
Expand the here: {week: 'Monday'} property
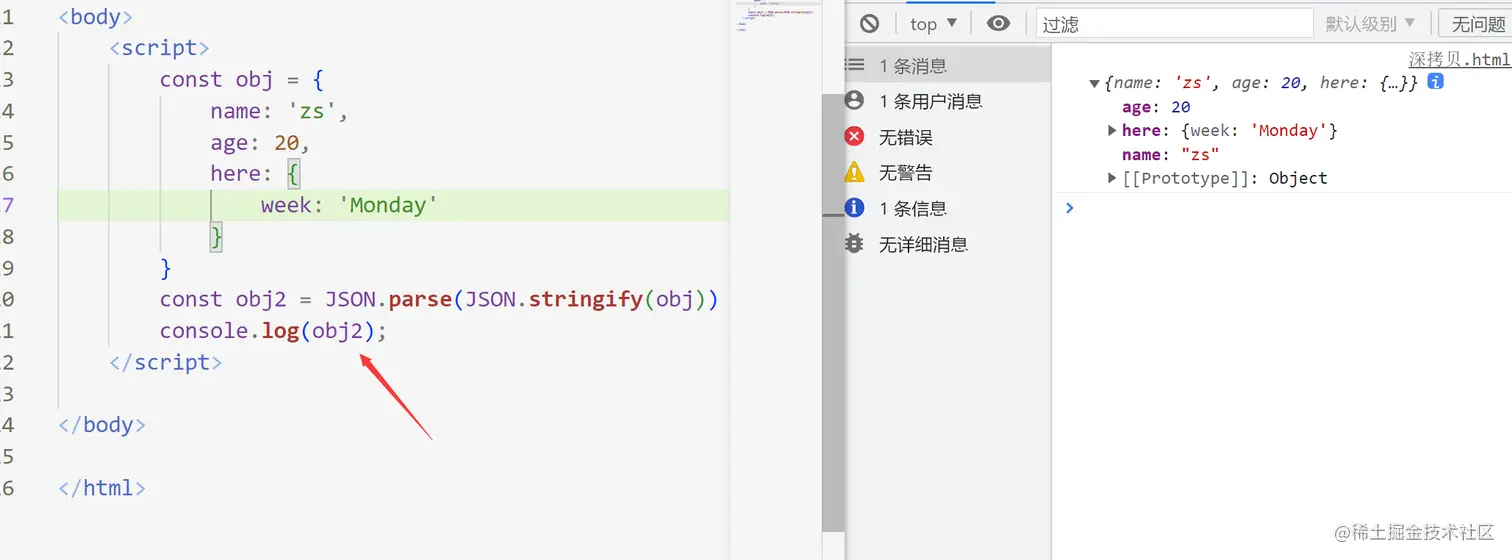[1112, 130]
